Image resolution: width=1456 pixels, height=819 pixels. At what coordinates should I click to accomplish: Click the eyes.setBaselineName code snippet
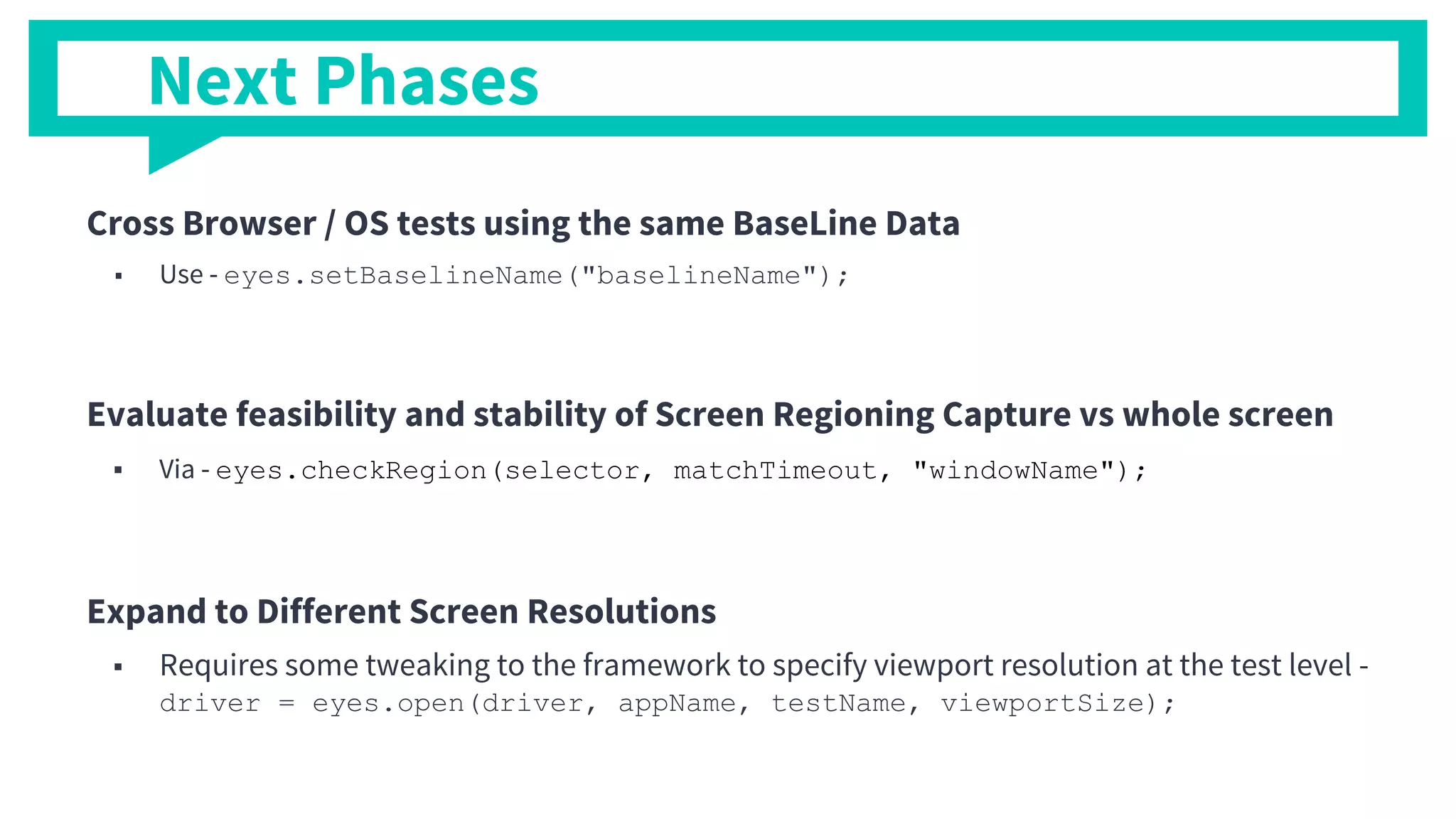point(536,276)
